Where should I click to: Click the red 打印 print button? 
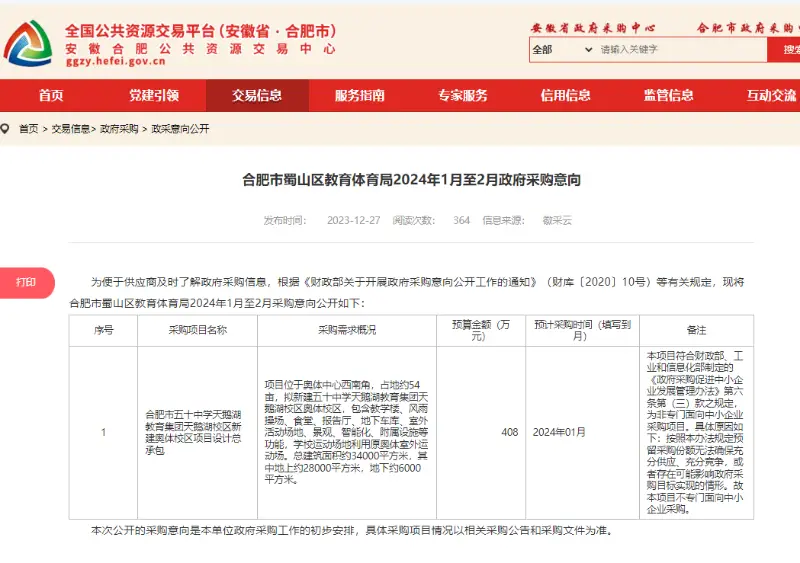[x=26, y=282]
